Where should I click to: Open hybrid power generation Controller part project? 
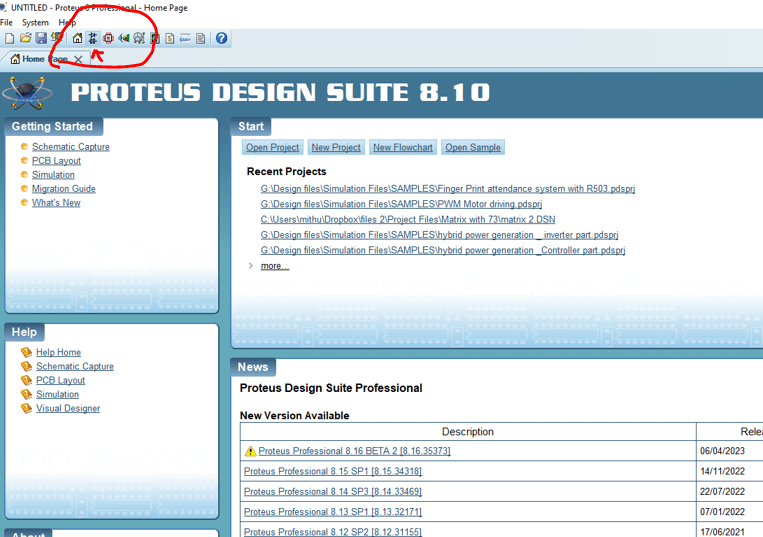pyautogui.click(x=443, y=250)
